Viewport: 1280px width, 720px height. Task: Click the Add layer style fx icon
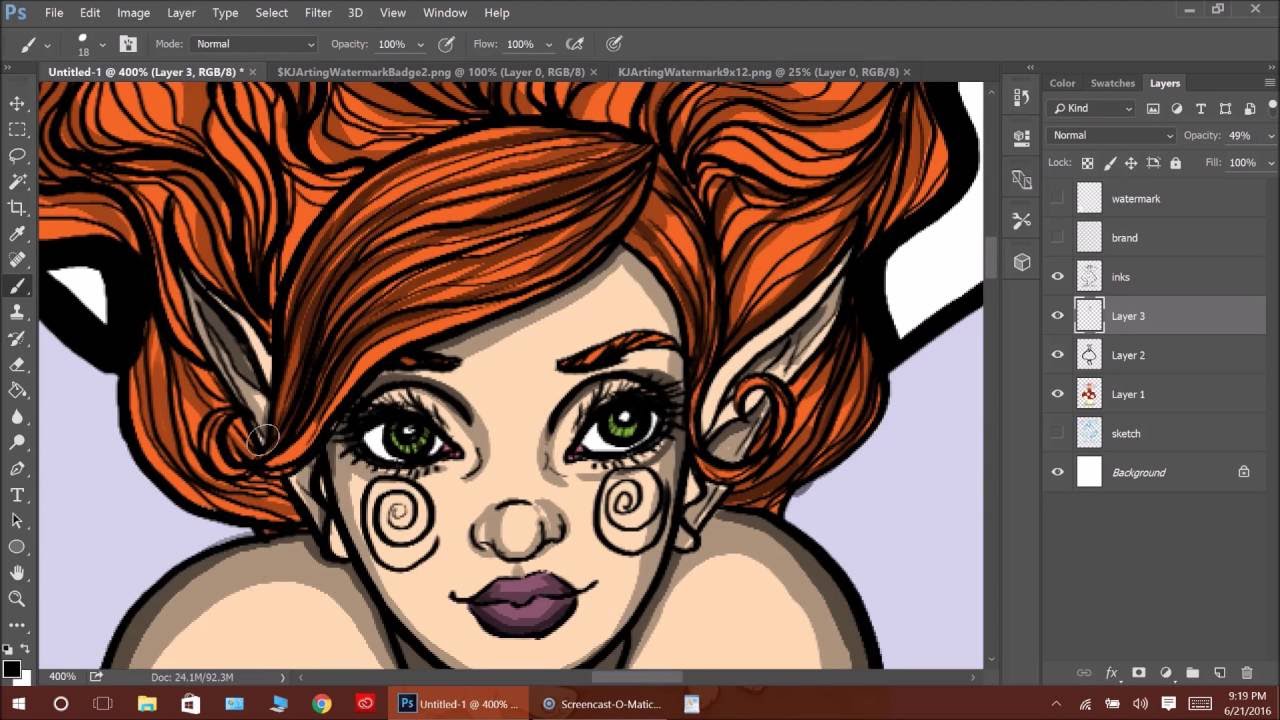[x=1111, y=673]
